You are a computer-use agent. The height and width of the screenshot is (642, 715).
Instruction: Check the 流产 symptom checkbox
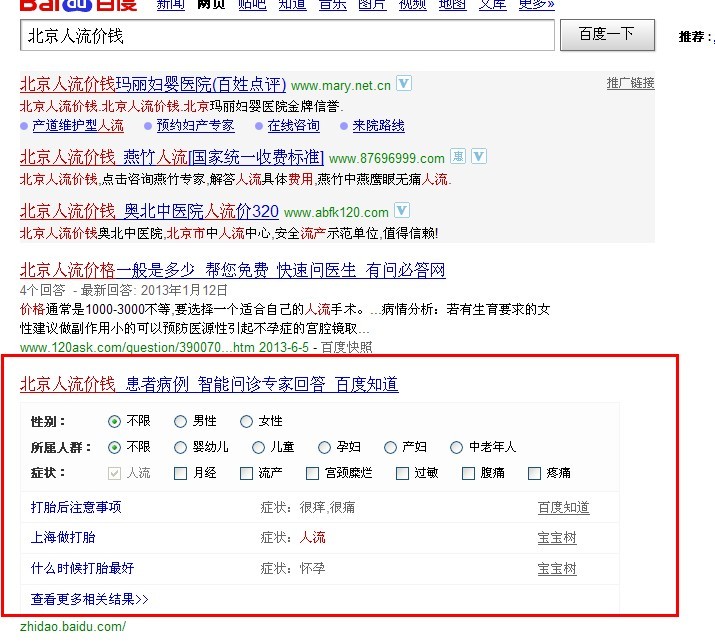(246, 473)
